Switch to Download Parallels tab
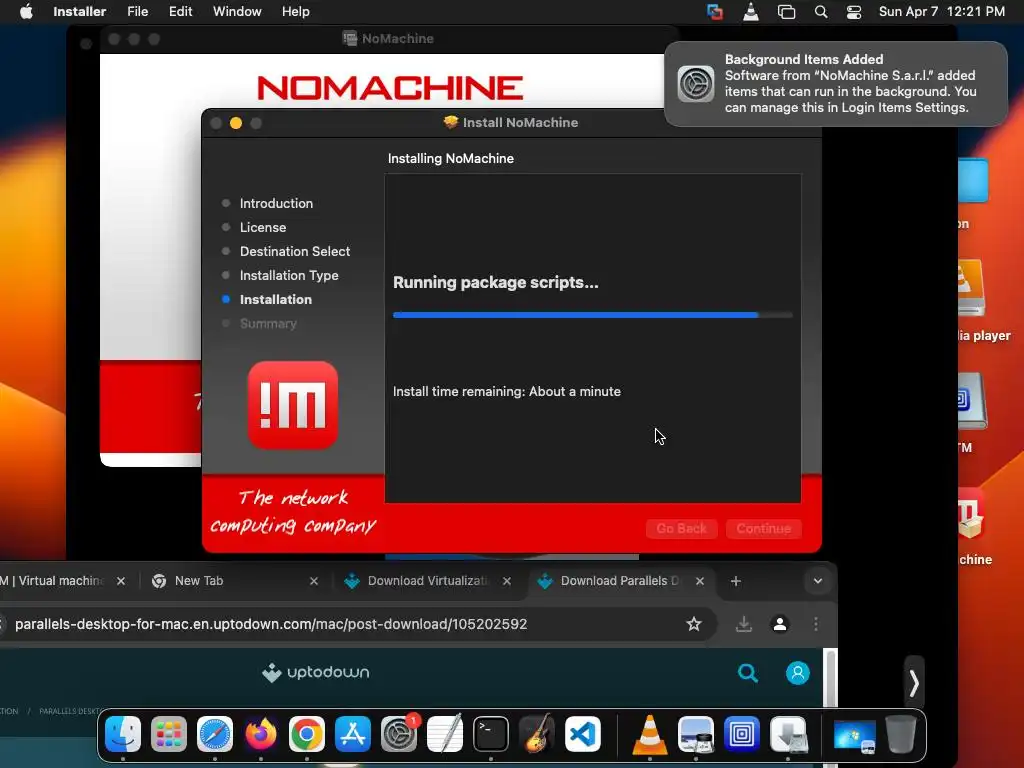This screenshot has width=1024, height=768. pyautogui.click(x=620, y=581)
